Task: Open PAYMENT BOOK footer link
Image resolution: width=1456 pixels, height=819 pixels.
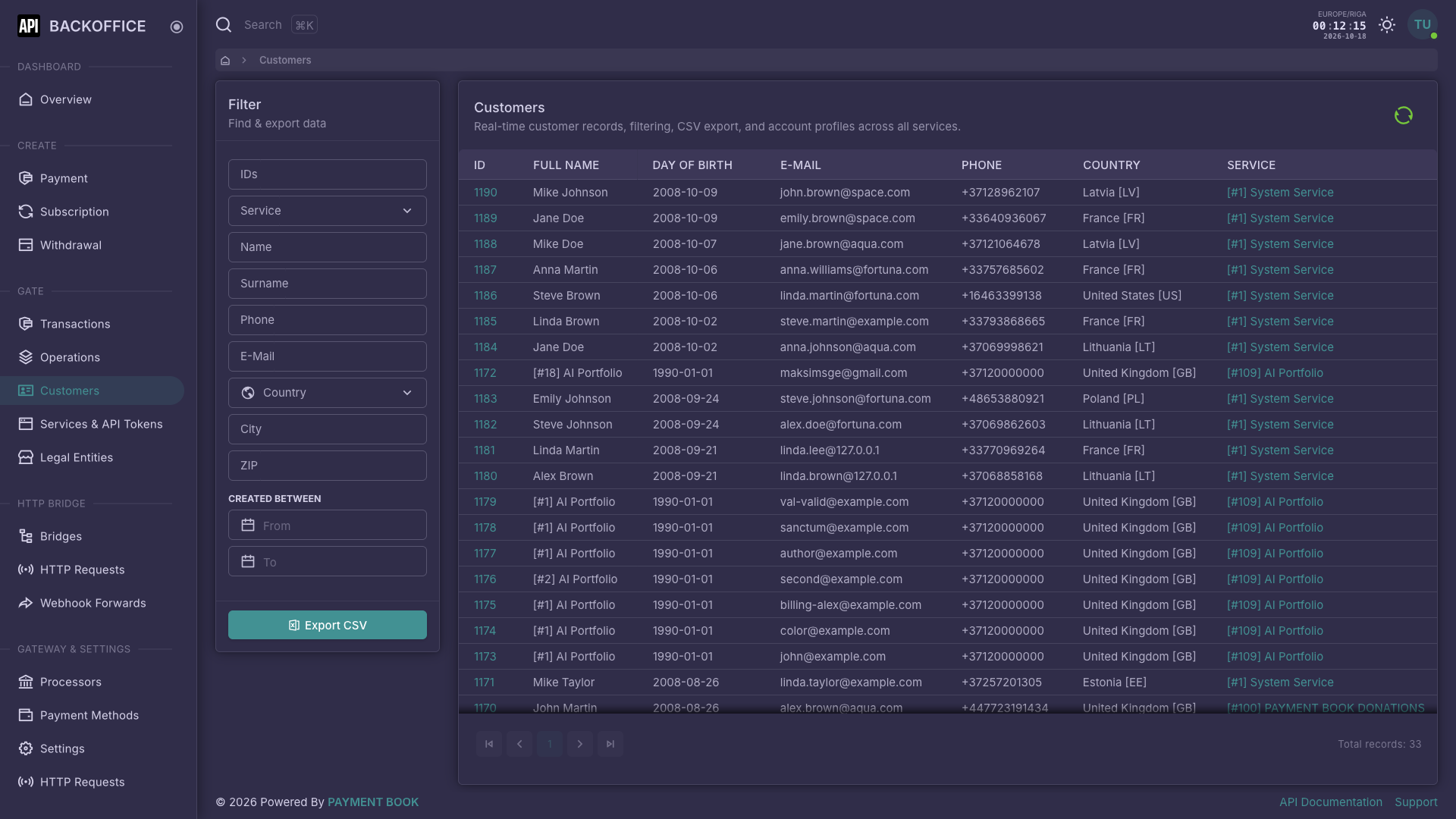Action: [x=373, y=802]
